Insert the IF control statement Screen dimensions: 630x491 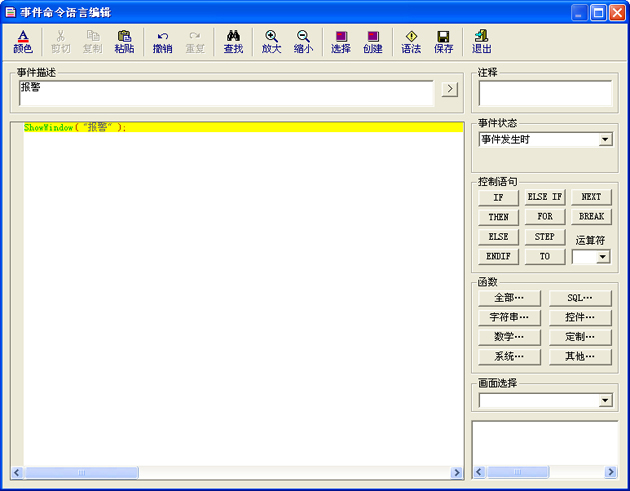click(498, 197)
